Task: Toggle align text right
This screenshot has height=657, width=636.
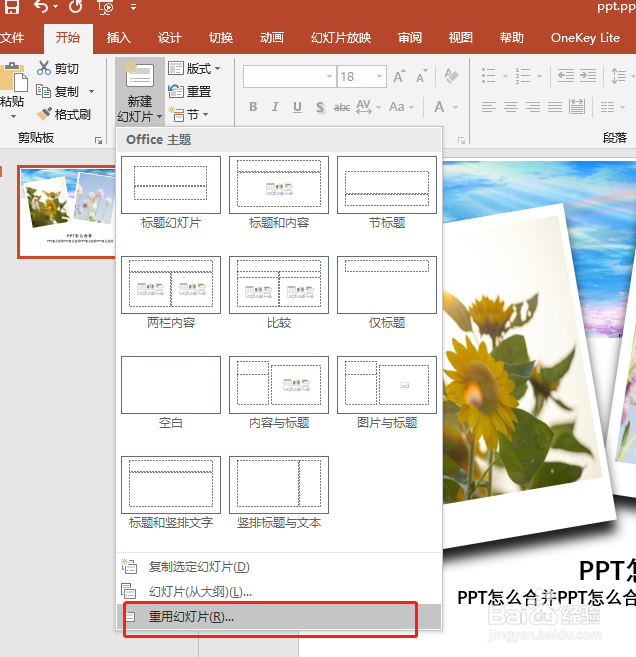Action: tap(533, 107)
